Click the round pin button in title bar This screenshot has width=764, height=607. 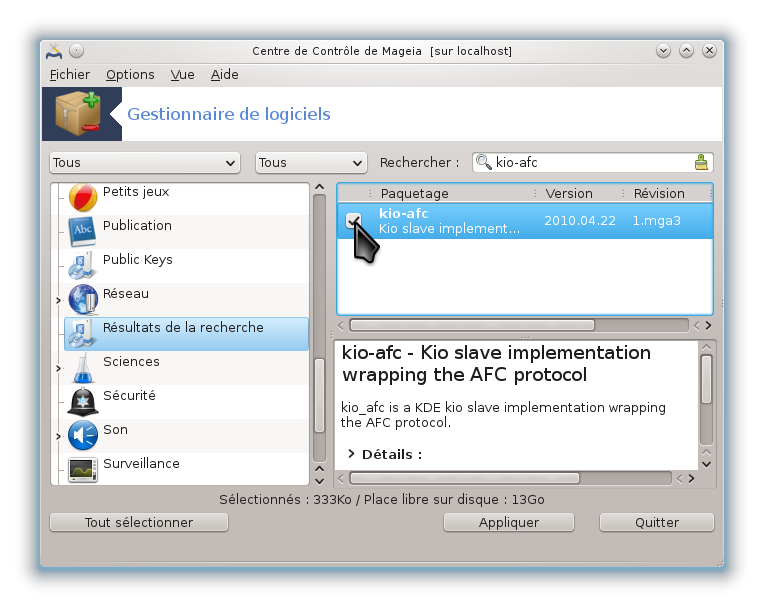[76, 51]
